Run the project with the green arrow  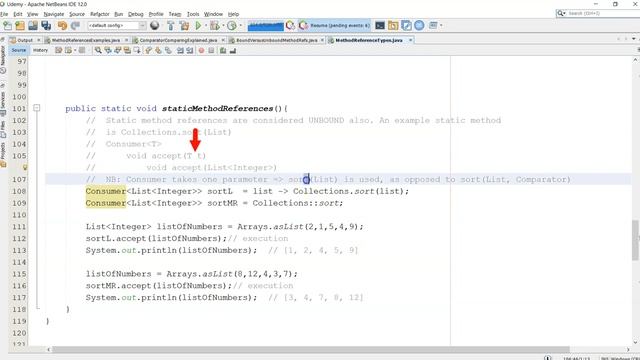click(198, 26)
